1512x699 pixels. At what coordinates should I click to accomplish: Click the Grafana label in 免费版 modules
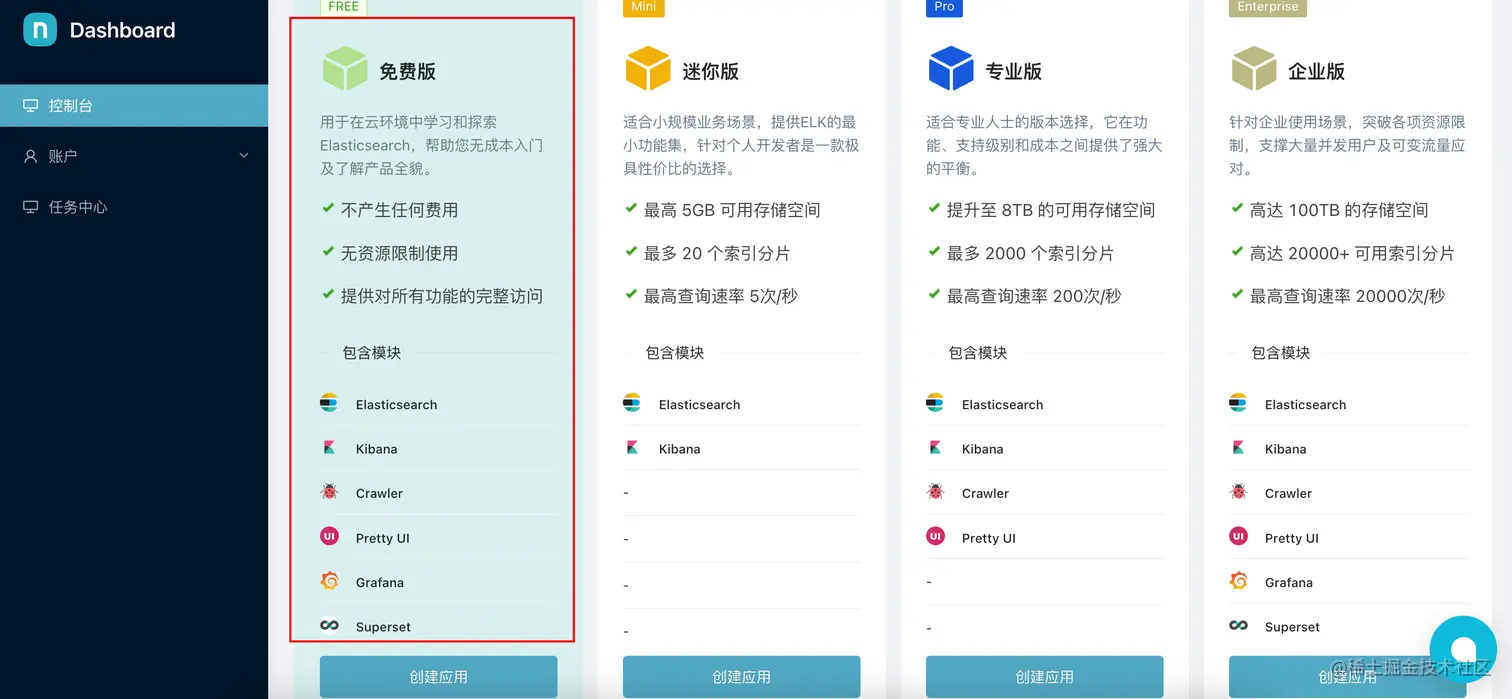380,582
